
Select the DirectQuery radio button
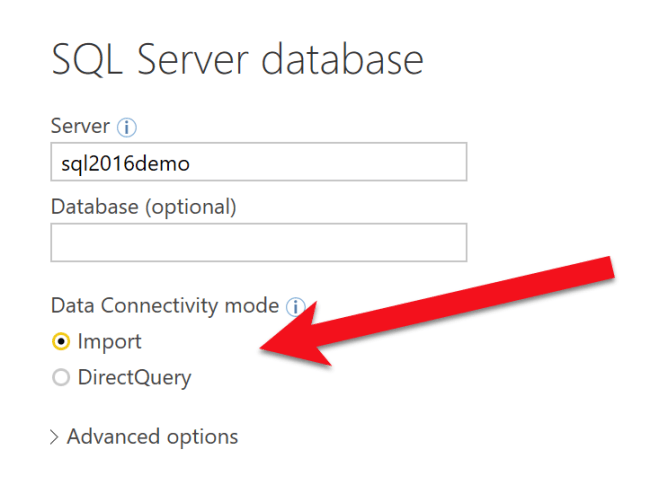61,378
